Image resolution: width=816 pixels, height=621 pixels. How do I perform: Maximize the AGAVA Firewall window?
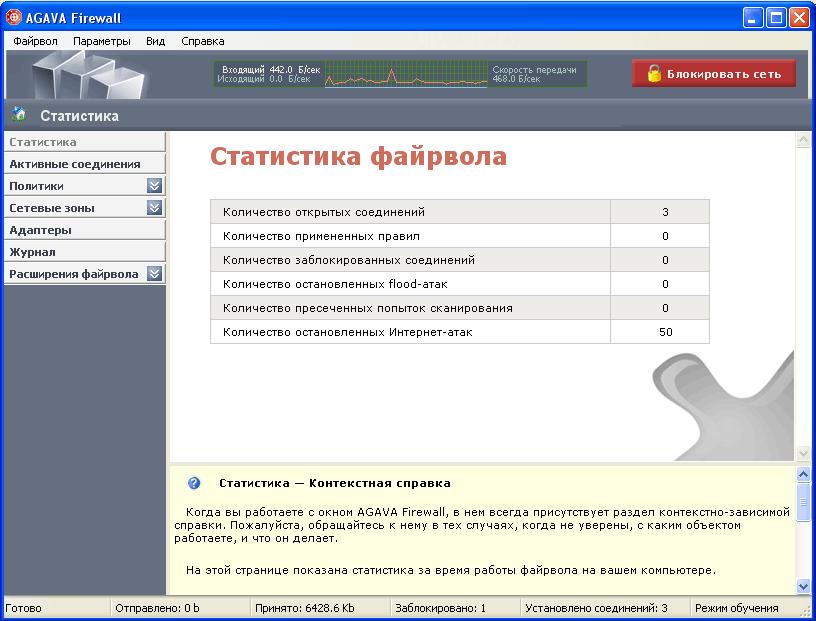point(776,18)
